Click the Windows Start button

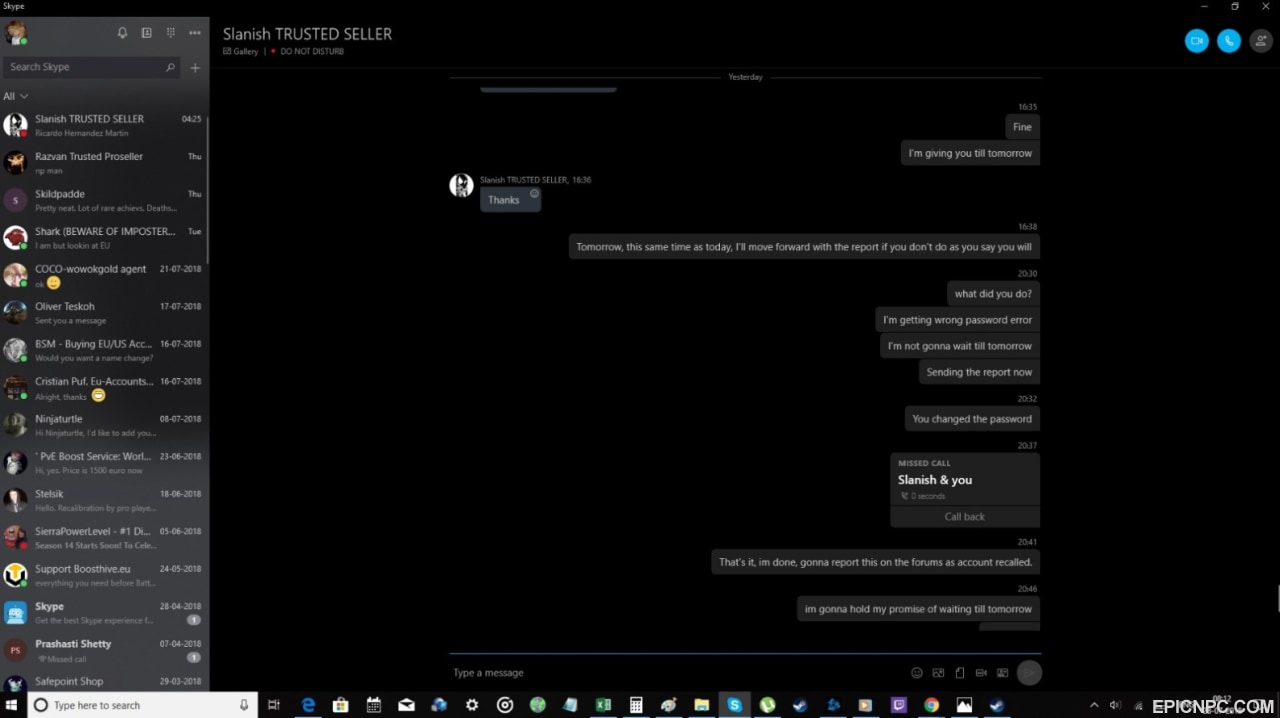pyautogui.click(x=12, y=705)
